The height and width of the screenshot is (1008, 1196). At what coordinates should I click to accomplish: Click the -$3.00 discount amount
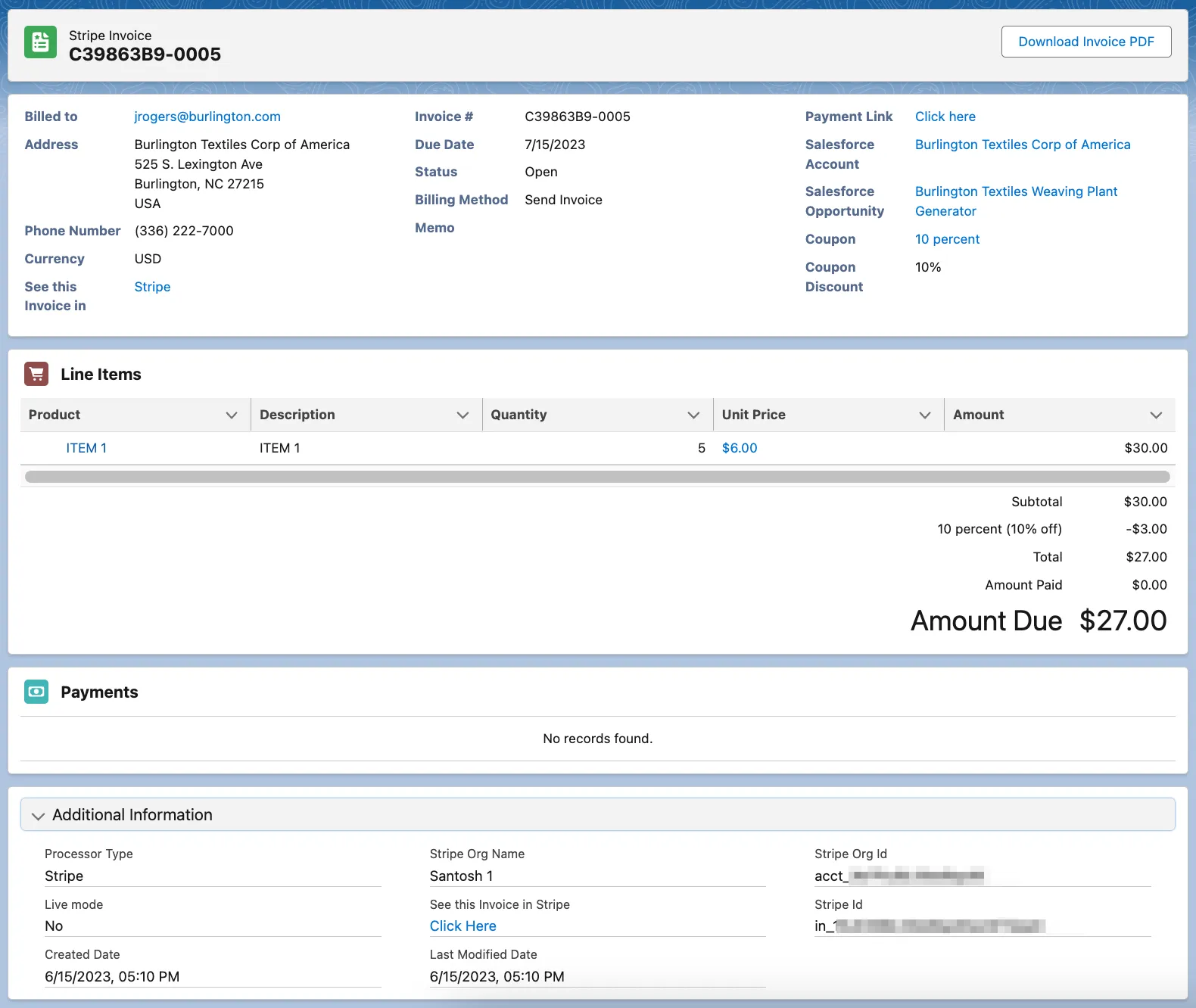click(x=1146, y=529)
